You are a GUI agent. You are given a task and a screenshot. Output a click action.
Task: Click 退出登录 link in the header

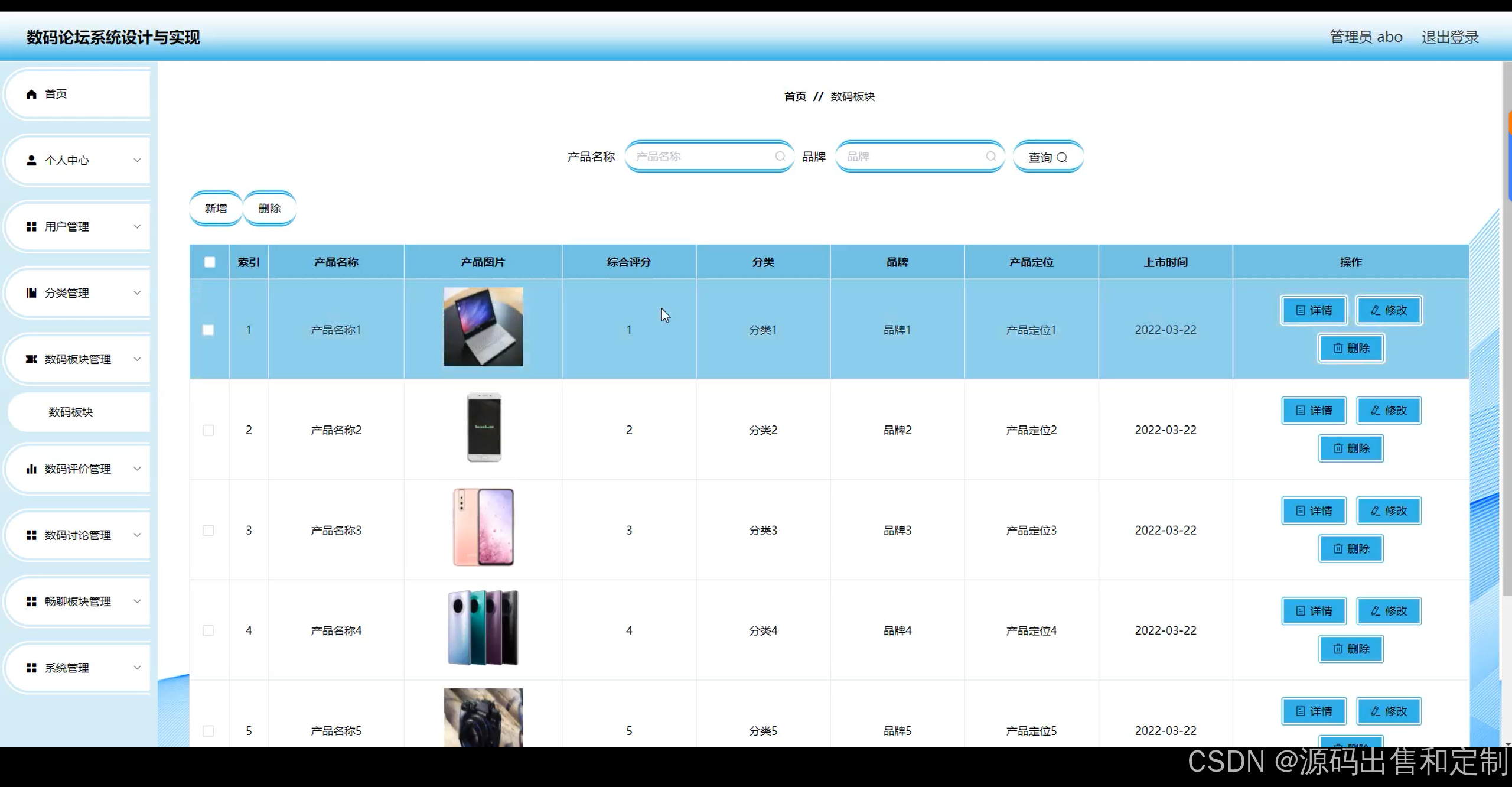point(1449,37)
